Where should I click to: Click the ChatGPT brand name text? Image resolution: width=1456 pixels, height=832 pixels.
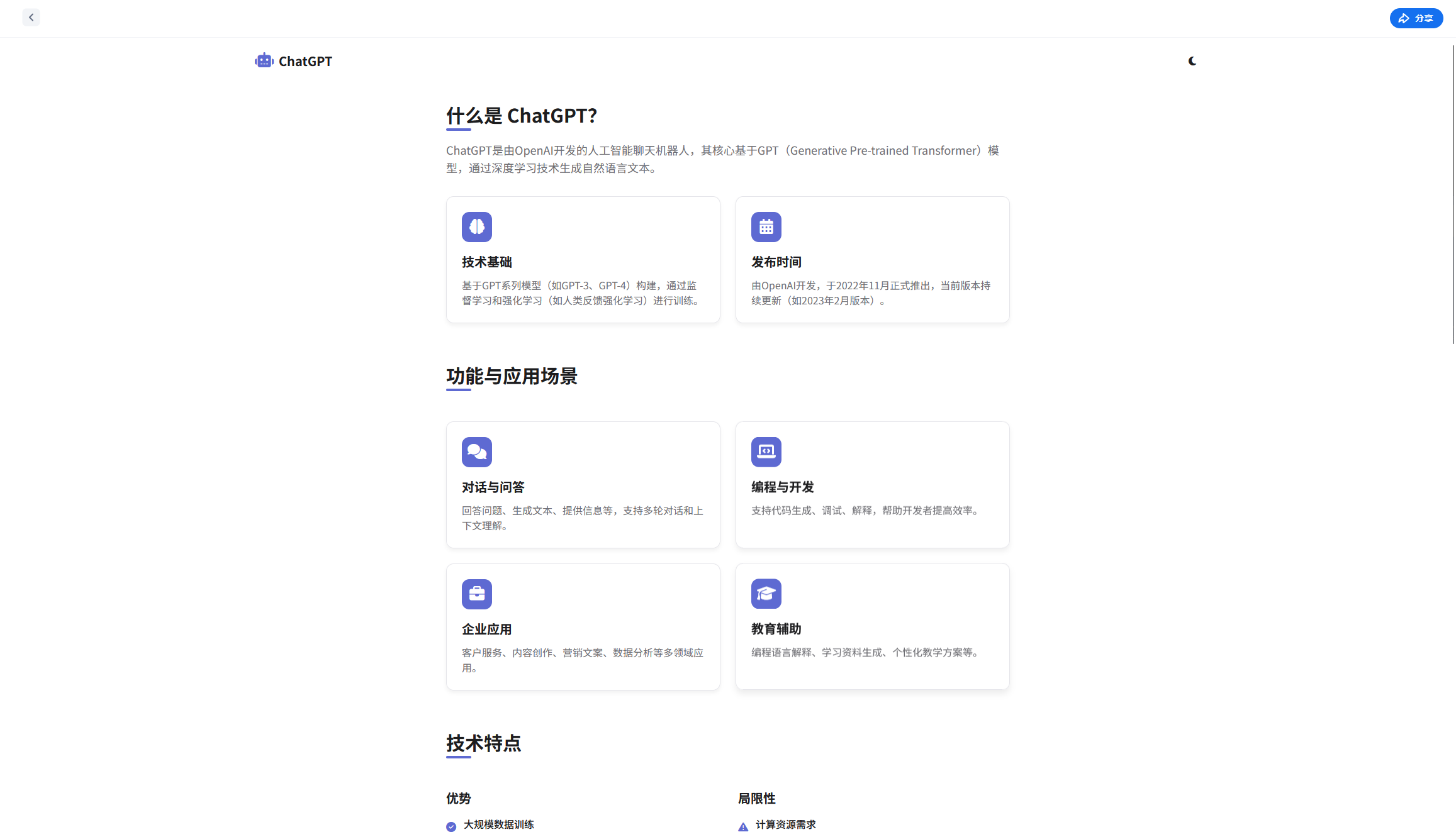point(305,62)
